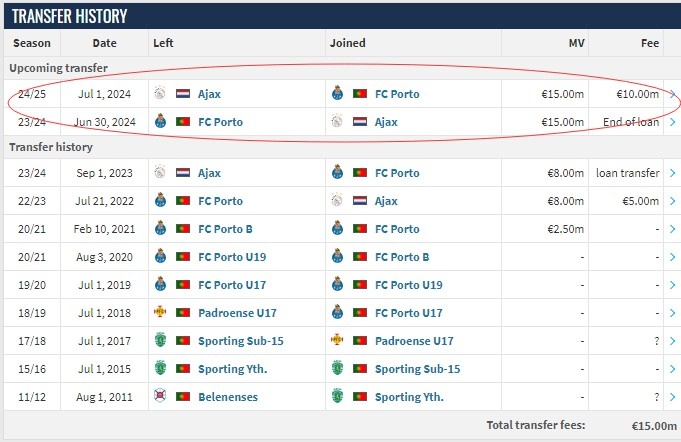Click the Sporting Sub-15 link in Joined column
681x442 pixels.
417,369
